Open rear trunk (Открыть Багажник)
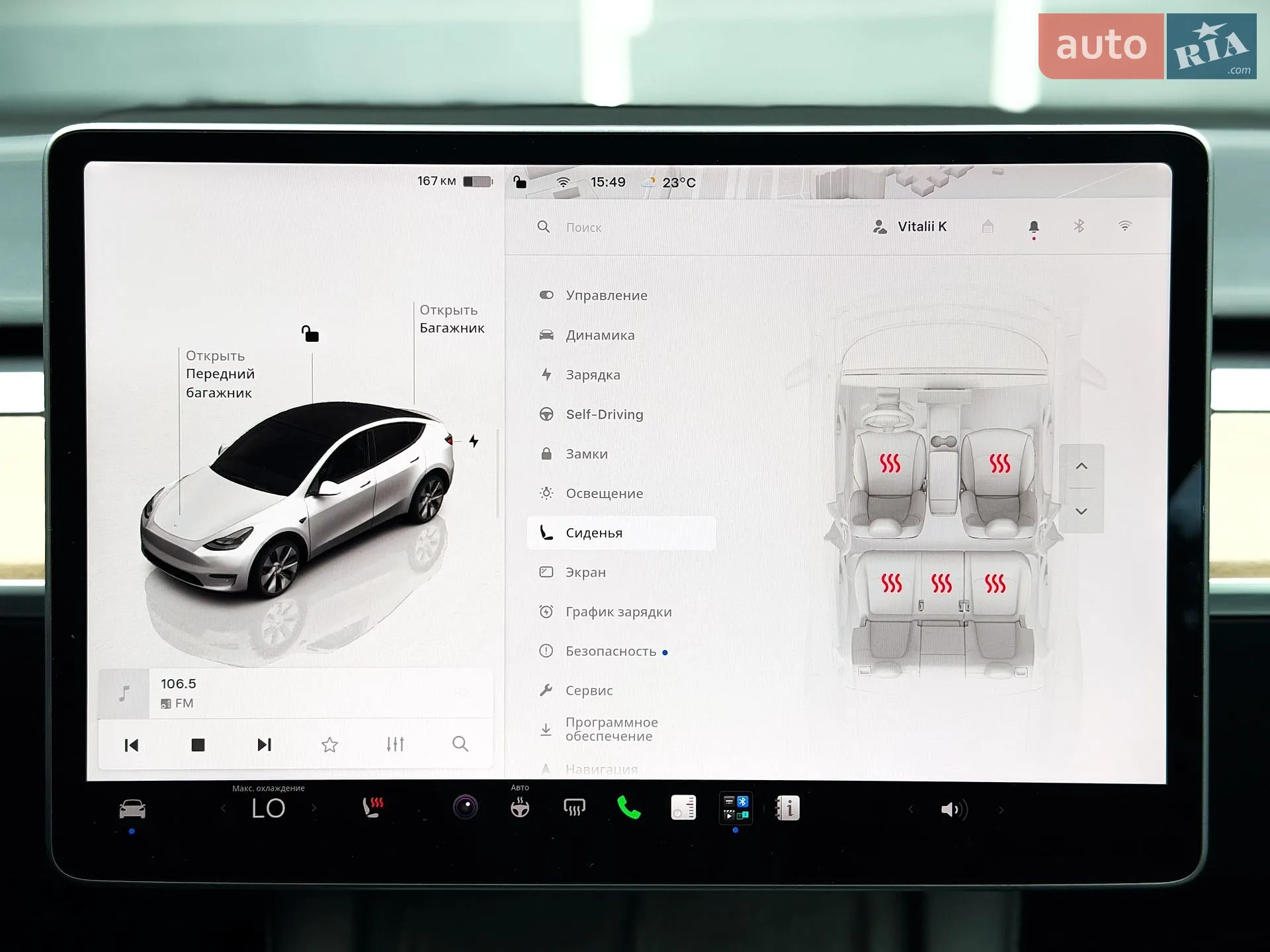Screen dimensions: 1270x952 coord(452,319)
